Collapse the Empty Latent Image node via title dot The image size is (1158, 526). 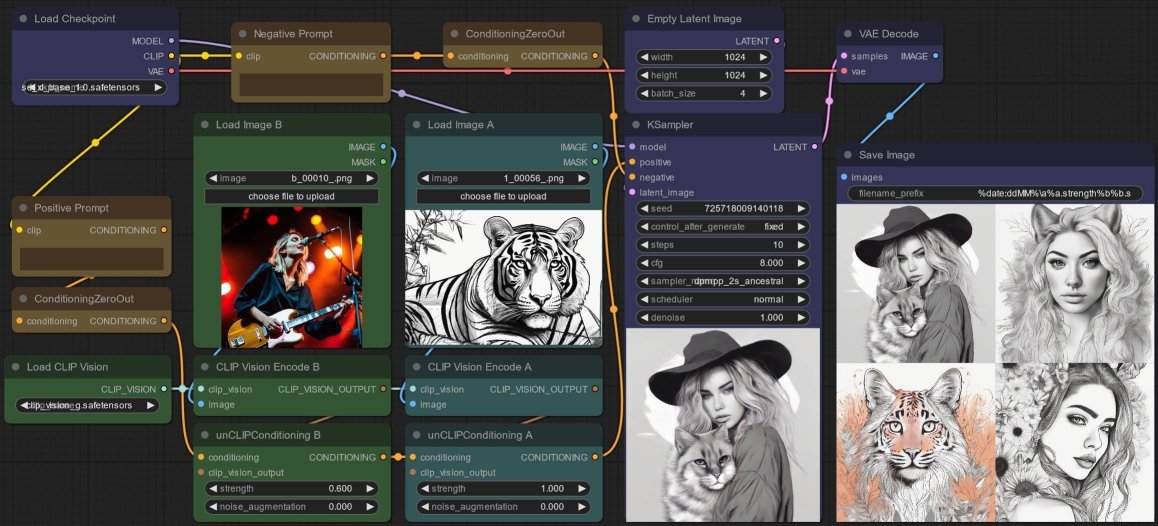pyautogui.click(x=636, y=18)
